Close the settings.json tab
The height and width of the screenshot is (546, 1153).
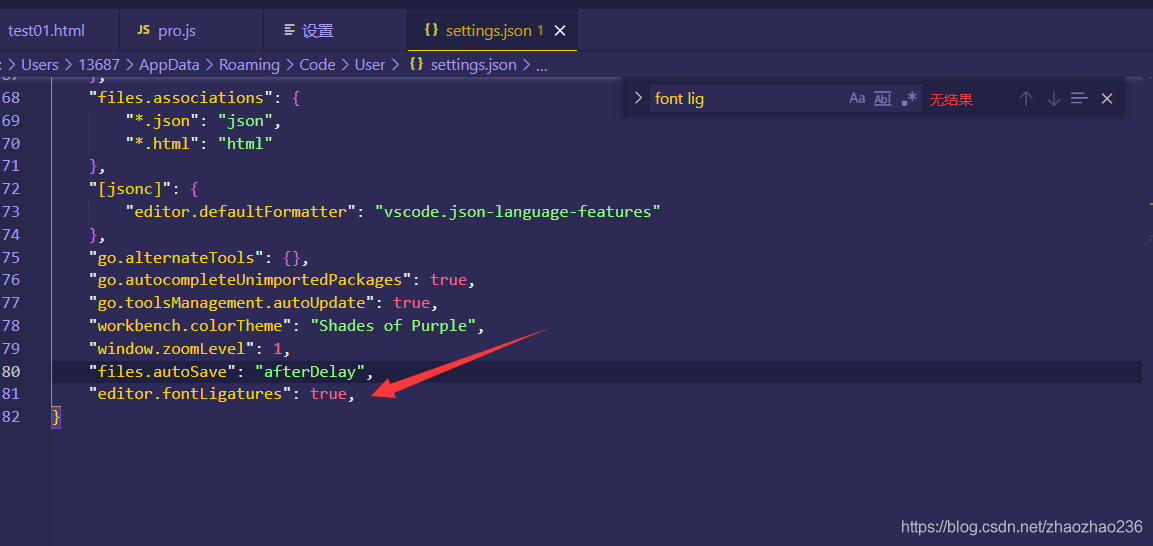pos(560,31)
